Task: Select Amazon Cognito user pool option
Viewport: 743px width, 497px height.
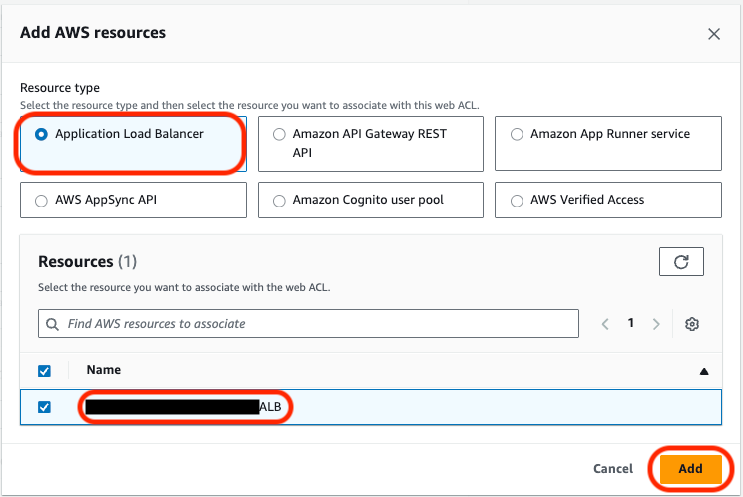Action: click(279, 200)
